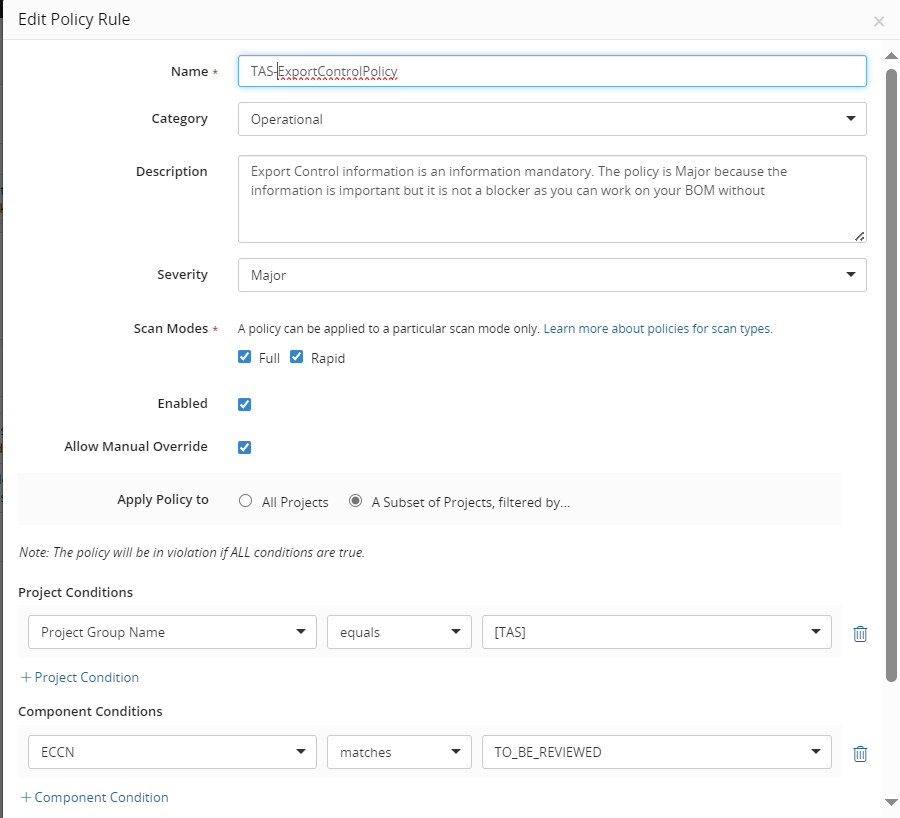Image resolution: width=900 pixels, height=818 pixels.
Task: Click into the Name input field
Action: pyautogui.click(x=552, y=71)
